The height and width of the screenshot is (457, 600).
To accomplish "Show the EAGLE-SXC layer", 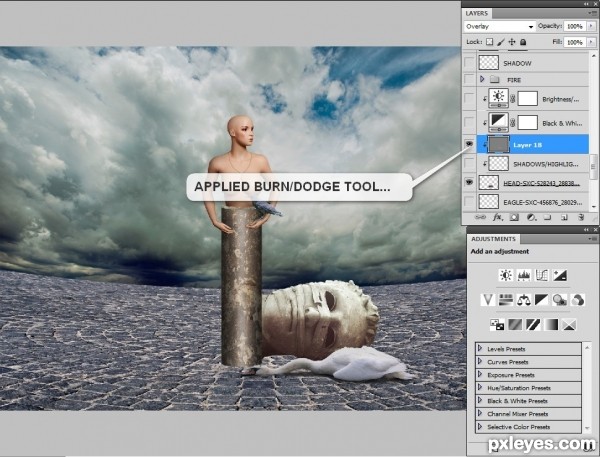I will 469,201.
